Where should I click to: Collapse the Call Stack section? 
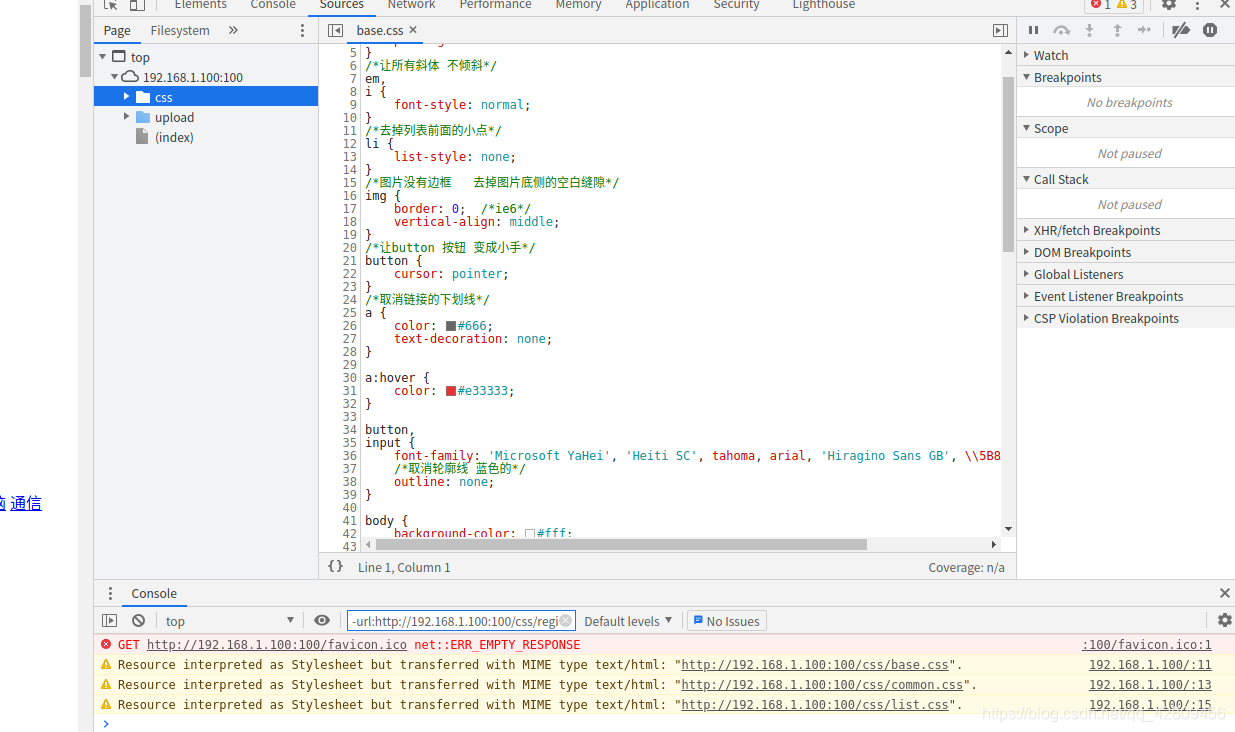[1126, 179]
